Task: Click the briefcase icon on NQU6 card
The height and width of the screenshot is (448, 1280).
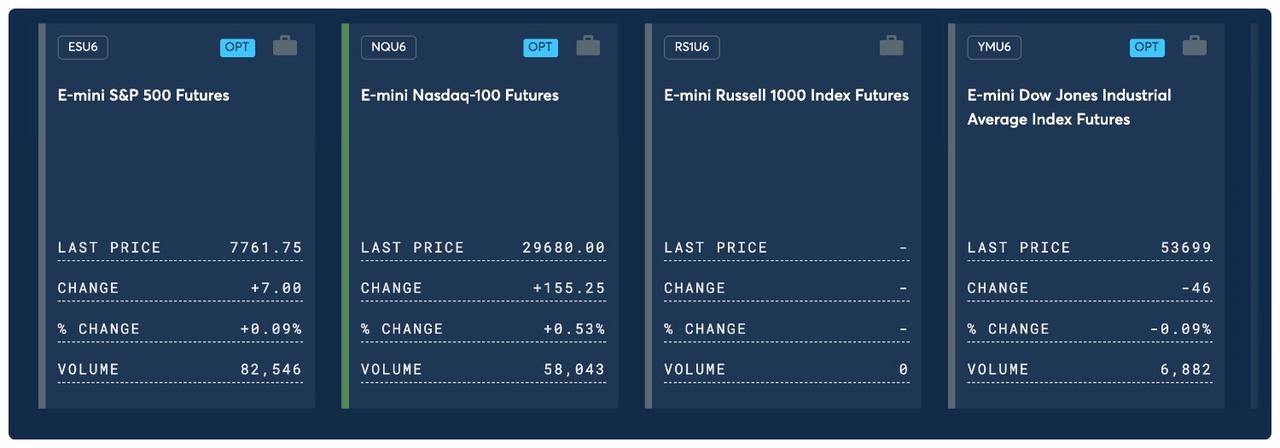Action: pos(588,46)
